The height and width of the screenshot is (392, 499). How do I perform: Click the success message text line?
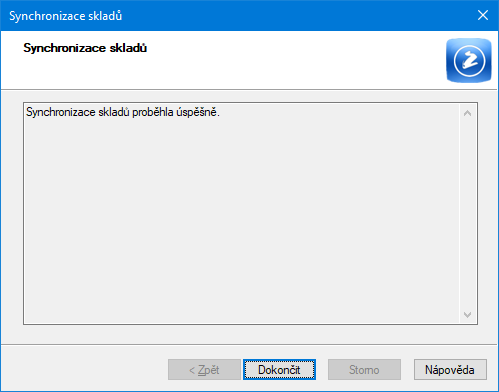123,112
